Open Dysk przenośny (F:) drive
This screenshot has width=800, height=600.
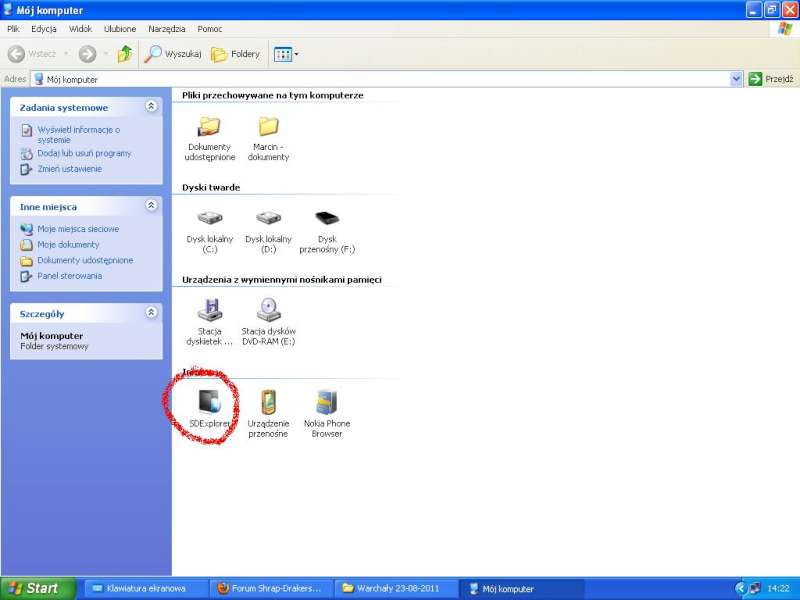click(327, 219)
